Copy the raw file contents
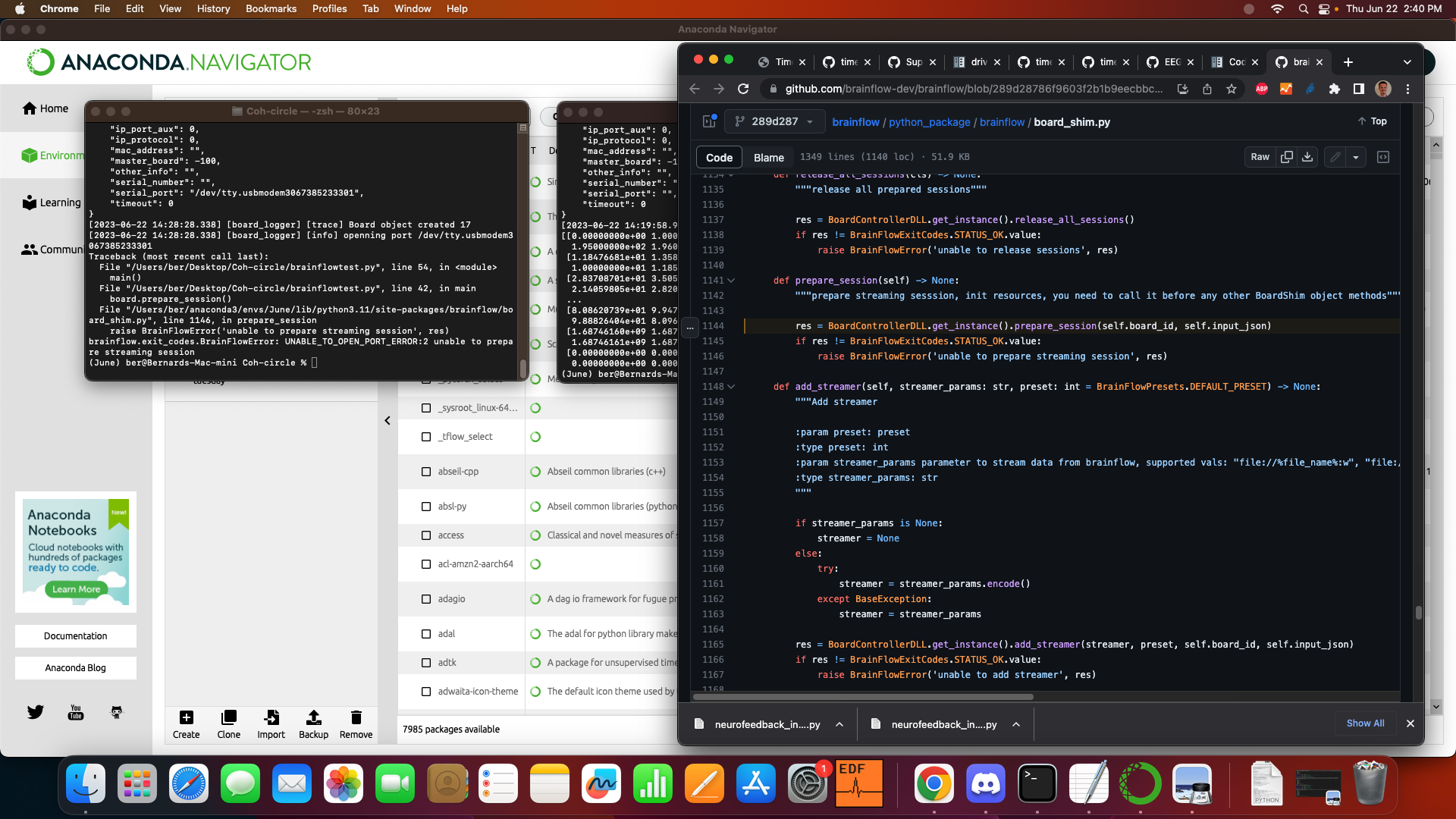The height and width of the screenshot is (819, 1456). pos(1286,157)
